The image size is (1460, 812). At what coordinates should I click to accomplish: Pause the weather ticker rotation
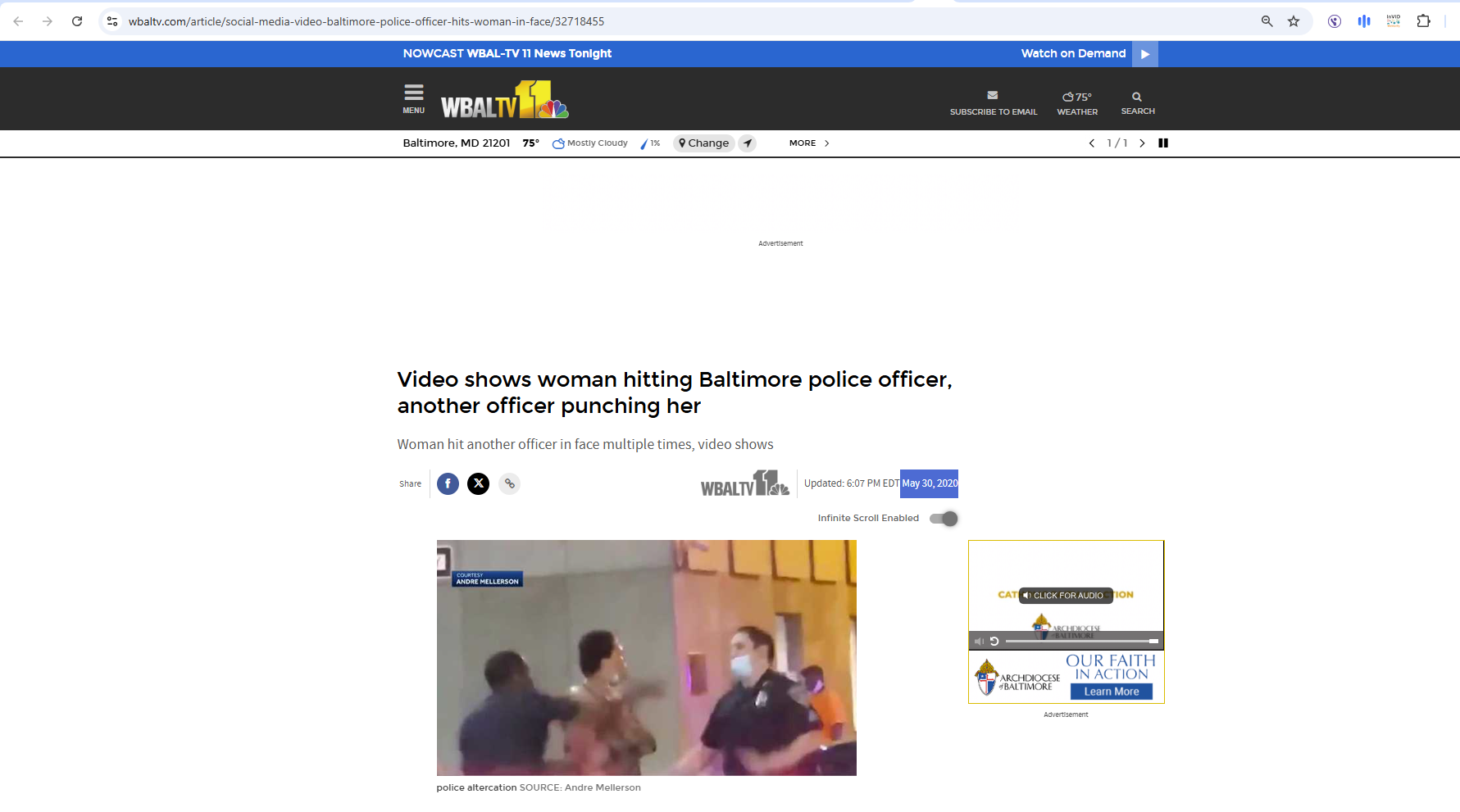point(1163,143)
